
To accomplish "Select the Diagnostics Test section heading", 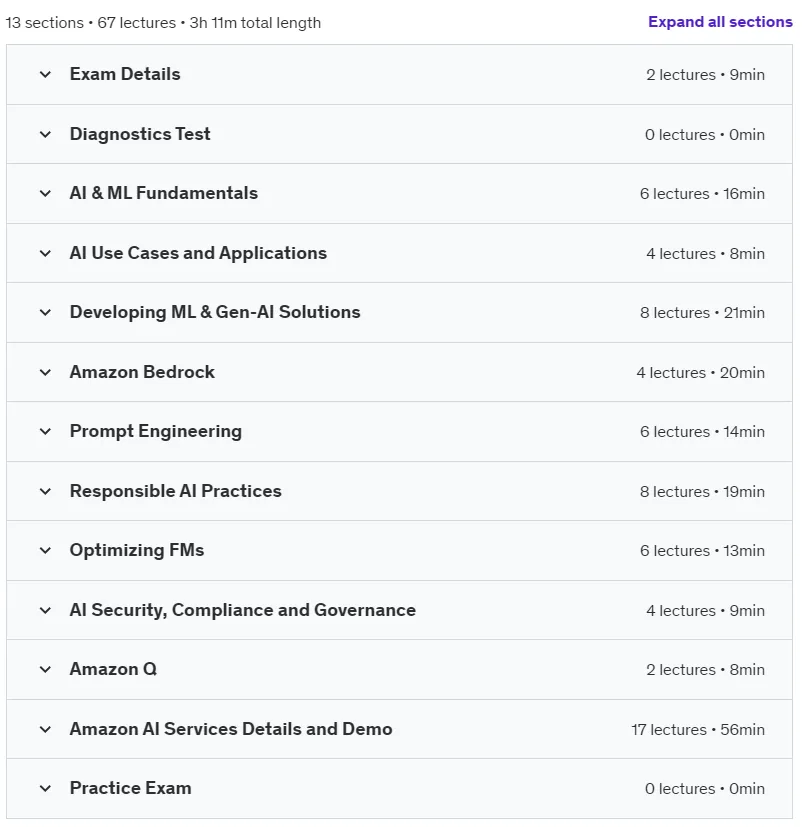I will coord(140,134).
